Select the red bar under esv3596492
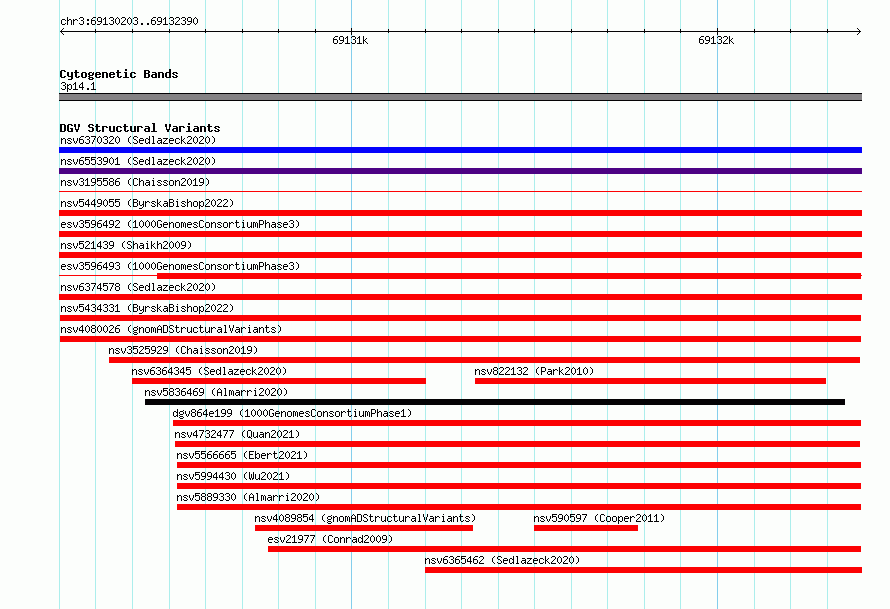Screen dimensions: 890x609 point(460,234)
